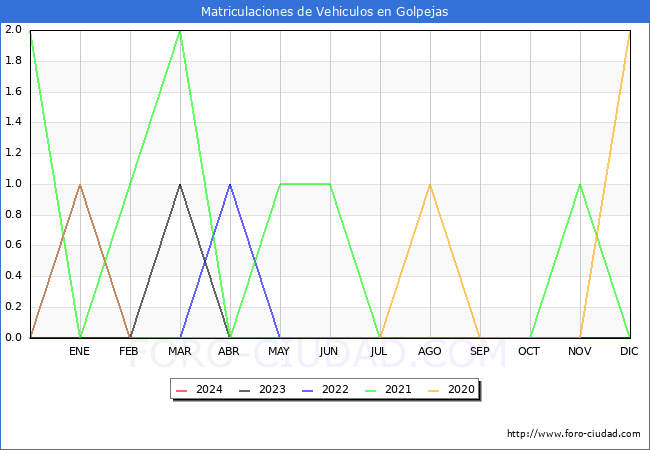Click the blue 2022 peak at ABR
The width and height of the screenshot is (650, 450).
click(x=230, y=184)
